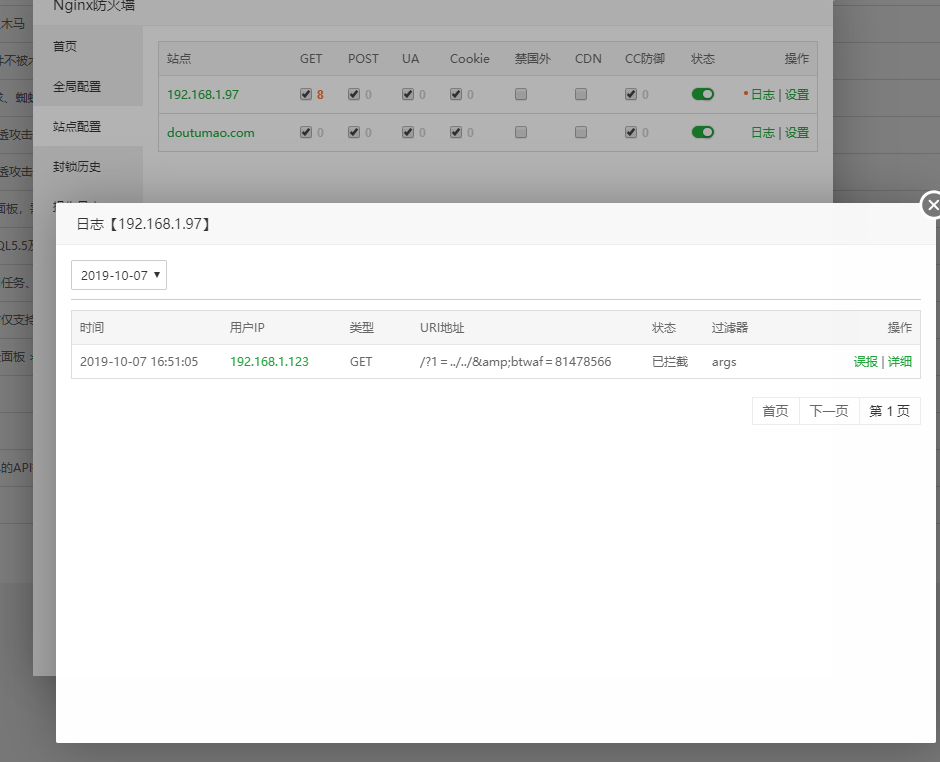Toggle UA checkbox for 192.168.1.97

point(408,94)
